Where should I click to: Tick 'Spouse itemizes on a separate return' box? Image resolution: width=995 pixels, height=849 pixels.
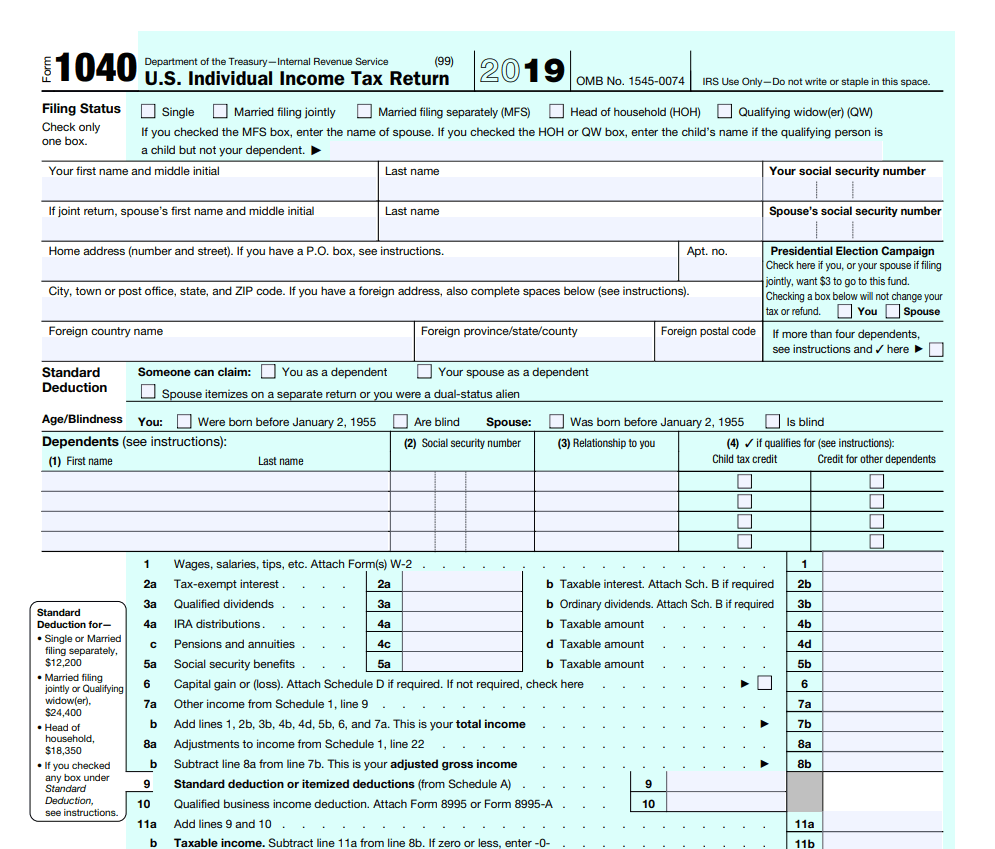coord(148,393)
